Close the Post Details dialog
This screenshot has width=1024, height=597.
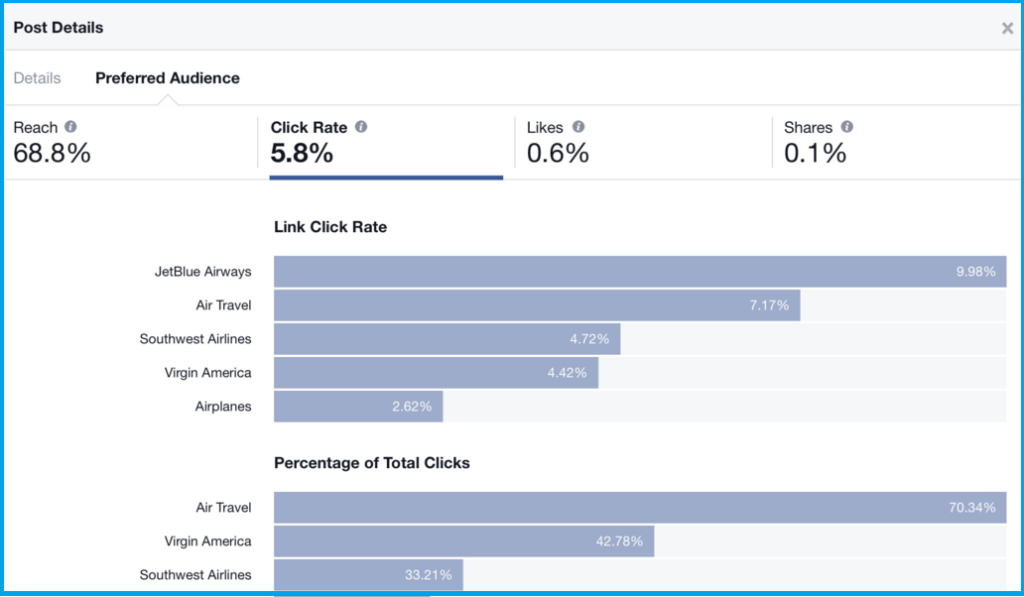1007,28
